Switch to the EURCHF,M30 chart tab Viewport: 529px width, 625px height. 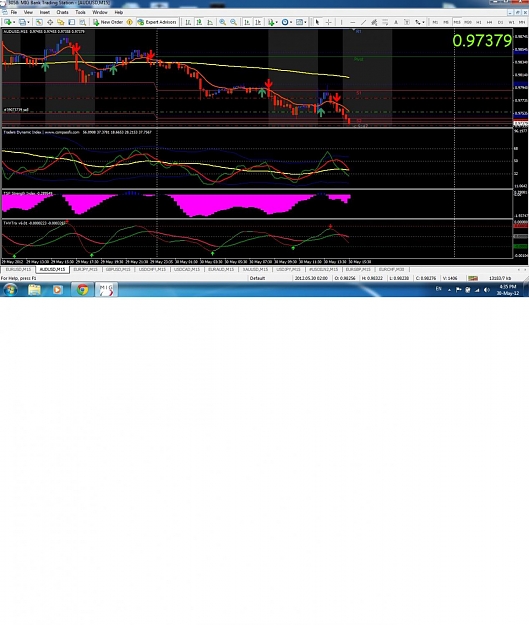pyautogui.click(x=391, y=270)
